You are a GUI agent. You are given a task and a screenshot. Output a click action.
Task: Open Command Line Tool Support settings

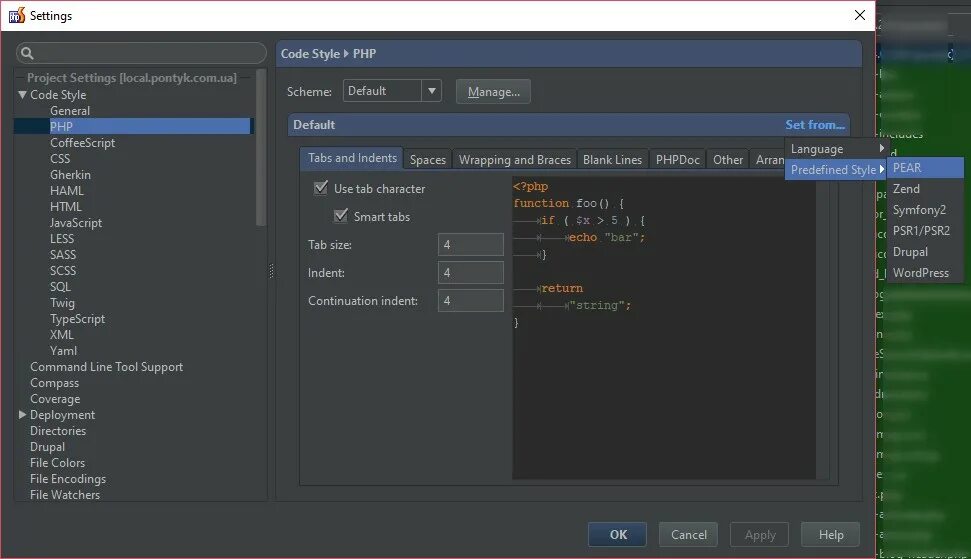107,366
